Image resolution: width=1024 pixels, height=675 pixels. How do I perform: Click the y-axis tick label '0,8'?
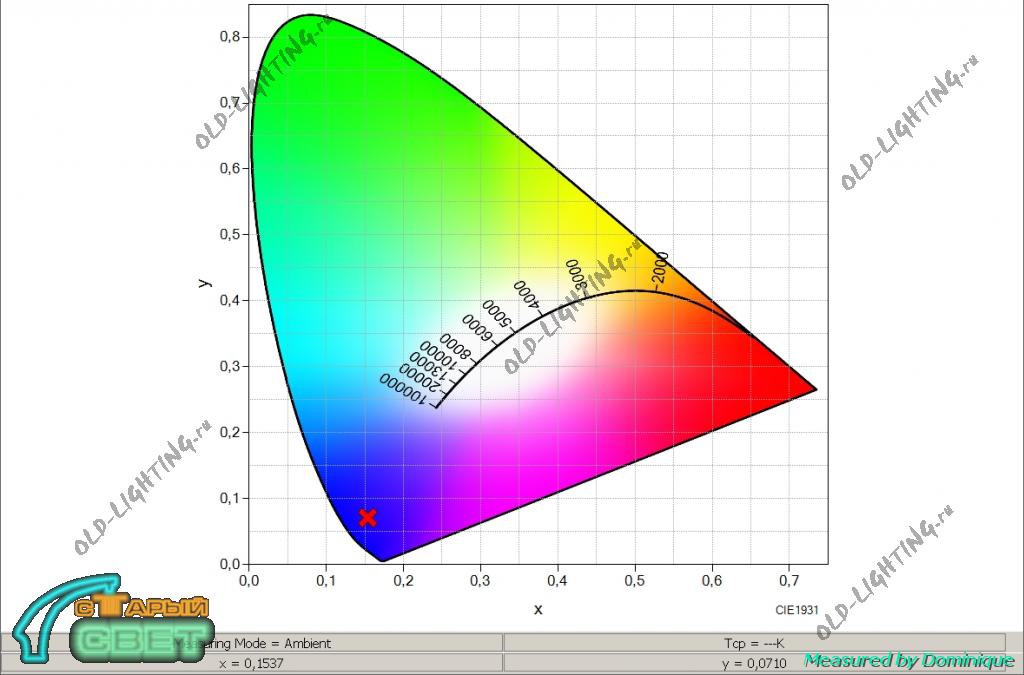pyautogui.click(x=231, y=37)
